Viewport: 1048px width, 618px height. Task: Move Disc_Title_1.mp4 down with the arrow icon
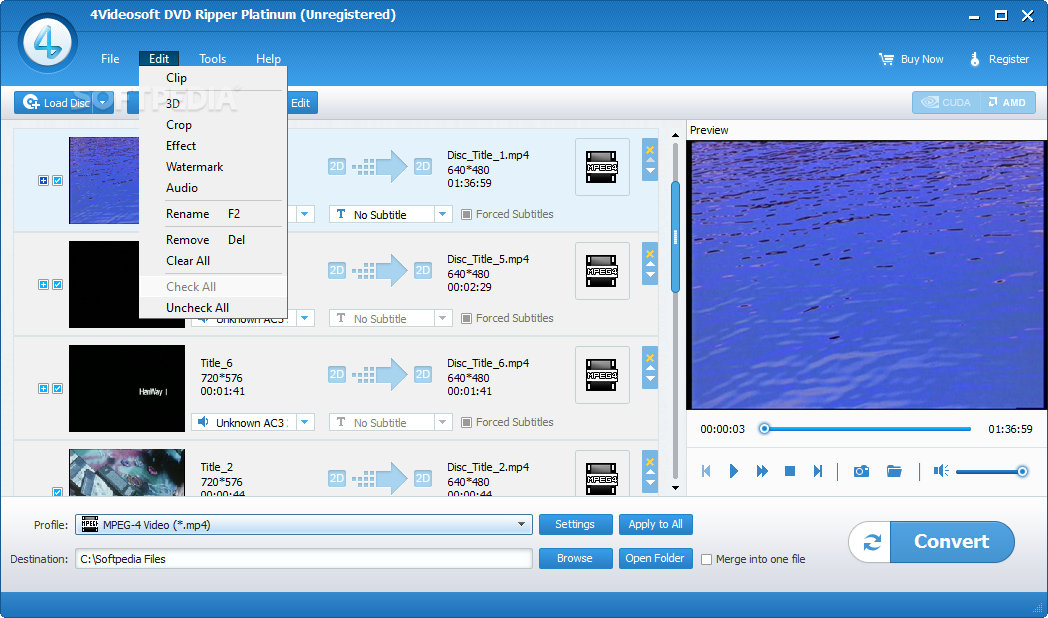(x=650, y=172)
